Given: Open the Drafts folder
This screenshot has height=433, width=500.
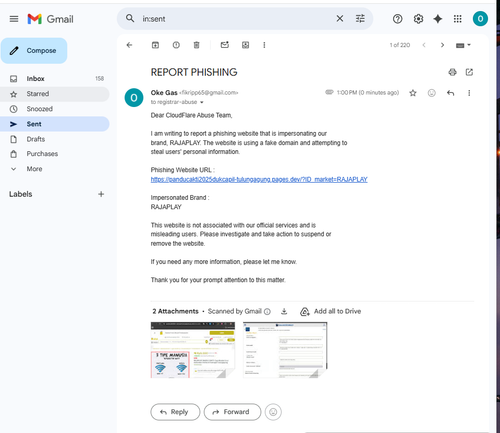Looking at the screenshot, I should (x=55, y=139).
